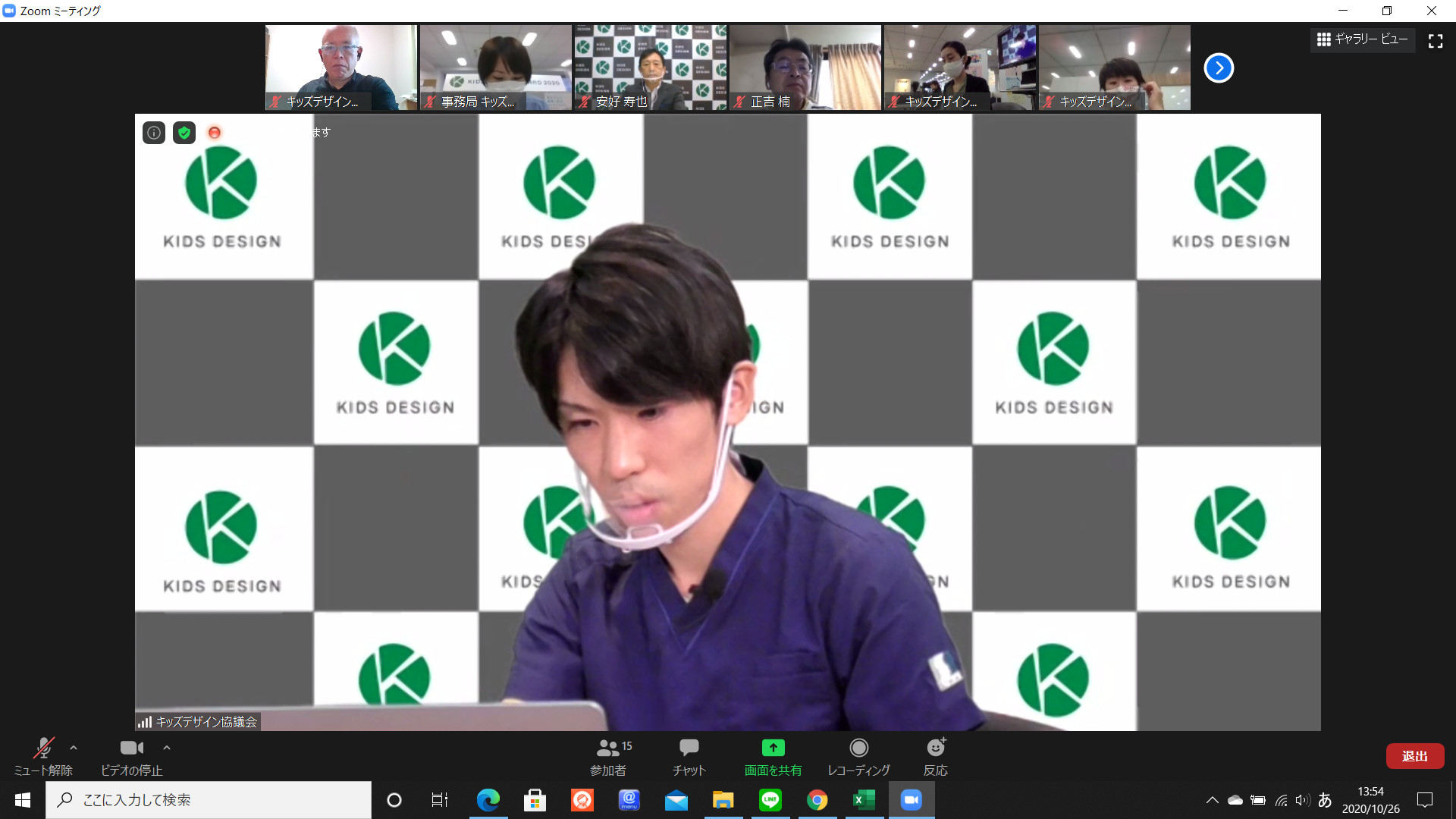
Task: Open Wi-Fi network tray icon
Action: (1281, 800)
